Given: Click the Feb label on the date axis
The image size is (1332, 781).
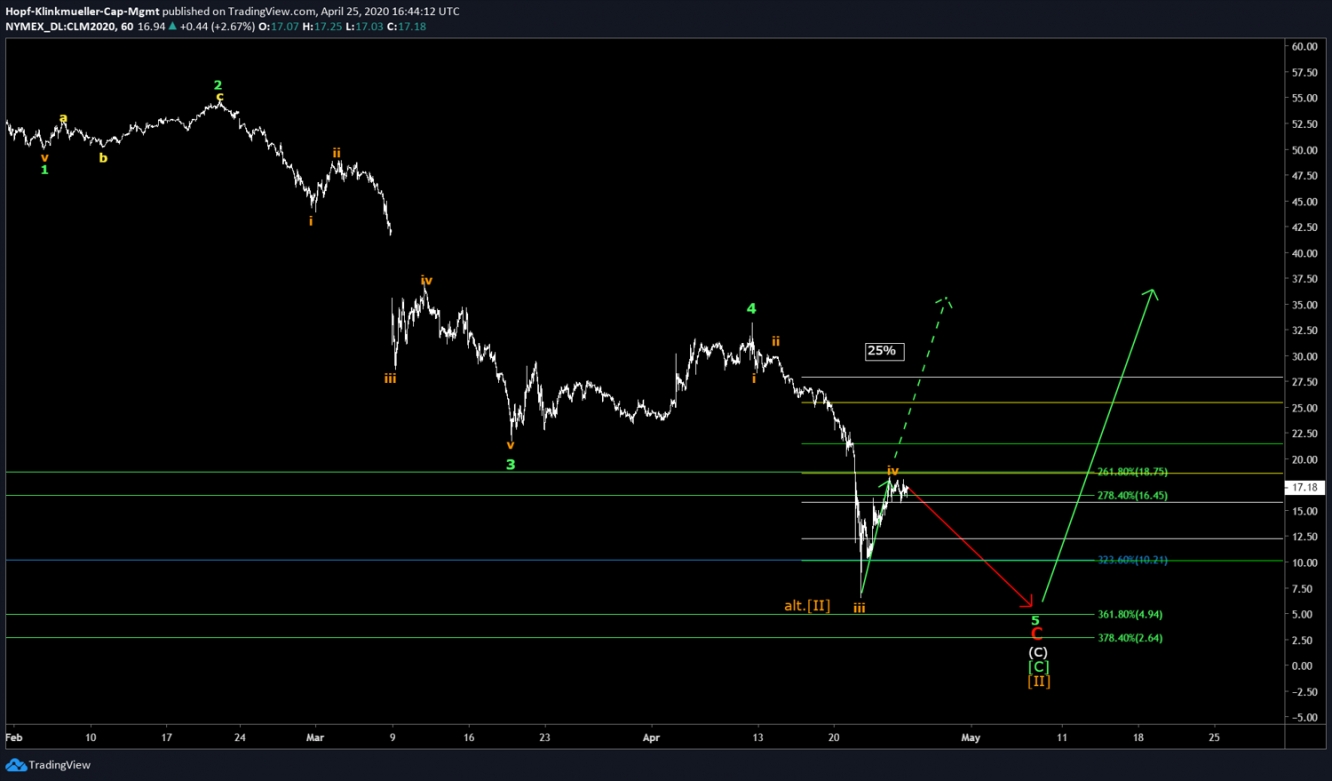Looking at the screenshot, I should [14, 737].
